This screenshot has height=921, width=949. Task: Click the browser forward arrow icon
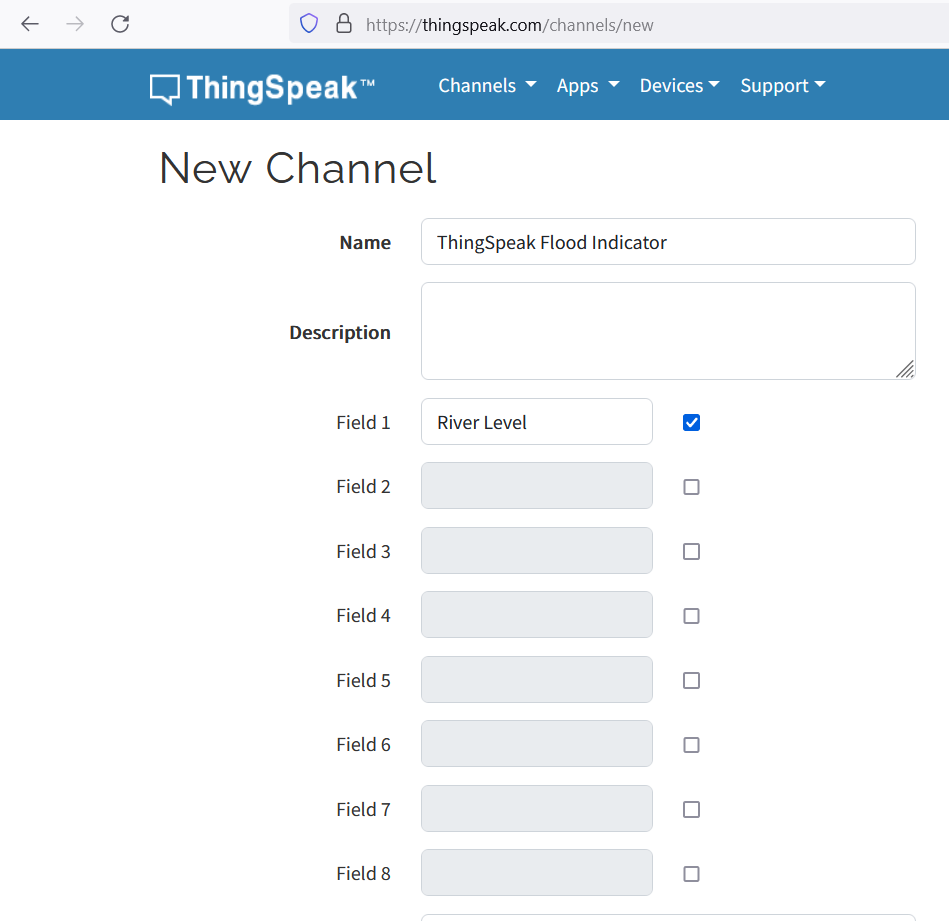click(x=75, y=24)
